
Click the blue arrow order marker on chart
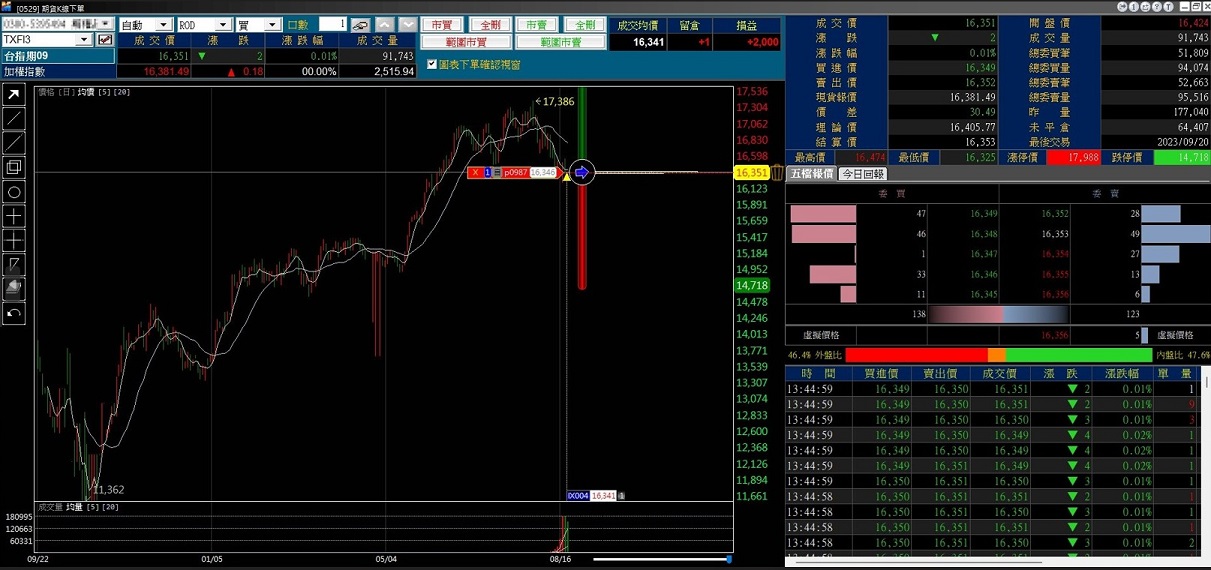[582, 173]
